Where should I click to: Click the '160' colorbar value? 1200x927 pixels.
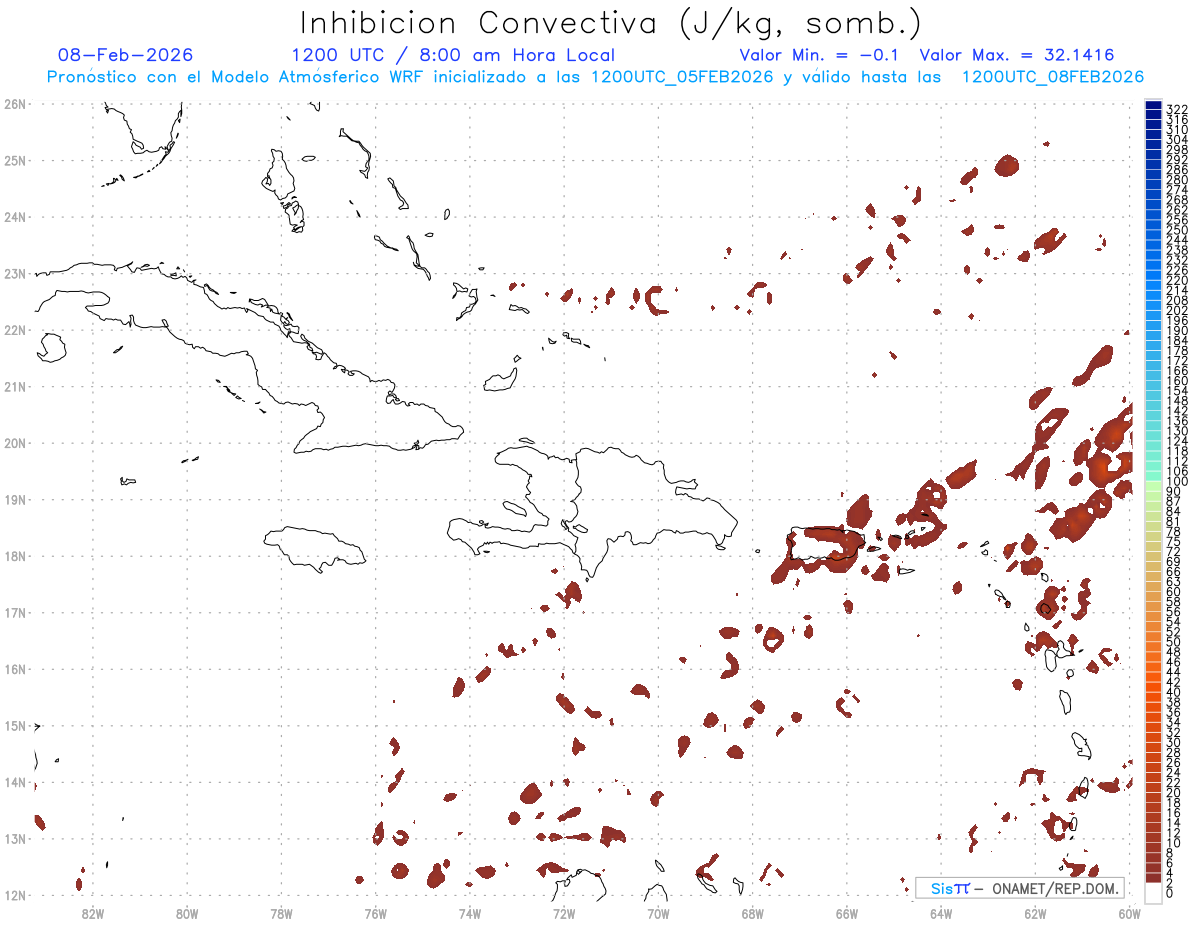[x=1177, y=381]
